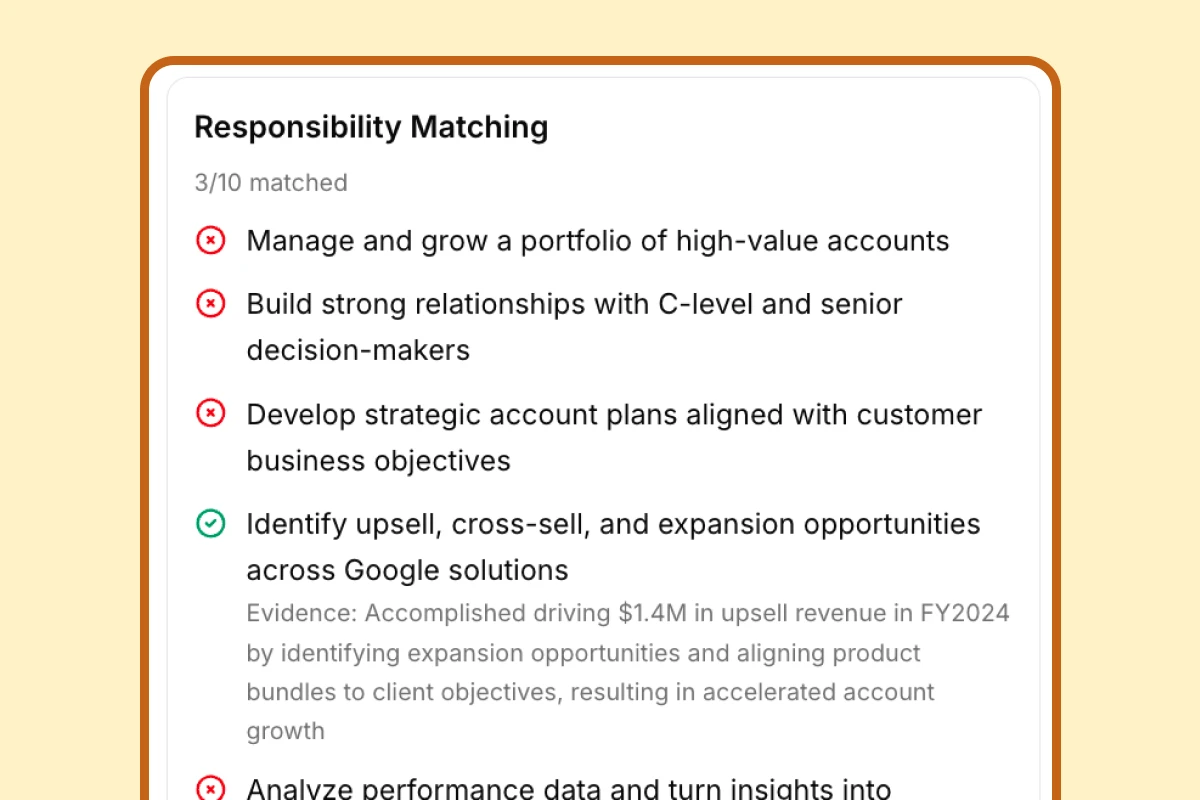Image resolution: width=1200 pixels, height=800 pixels.
Task: Click the red X icon beside performance data analysis
Action: coord(210,788)
